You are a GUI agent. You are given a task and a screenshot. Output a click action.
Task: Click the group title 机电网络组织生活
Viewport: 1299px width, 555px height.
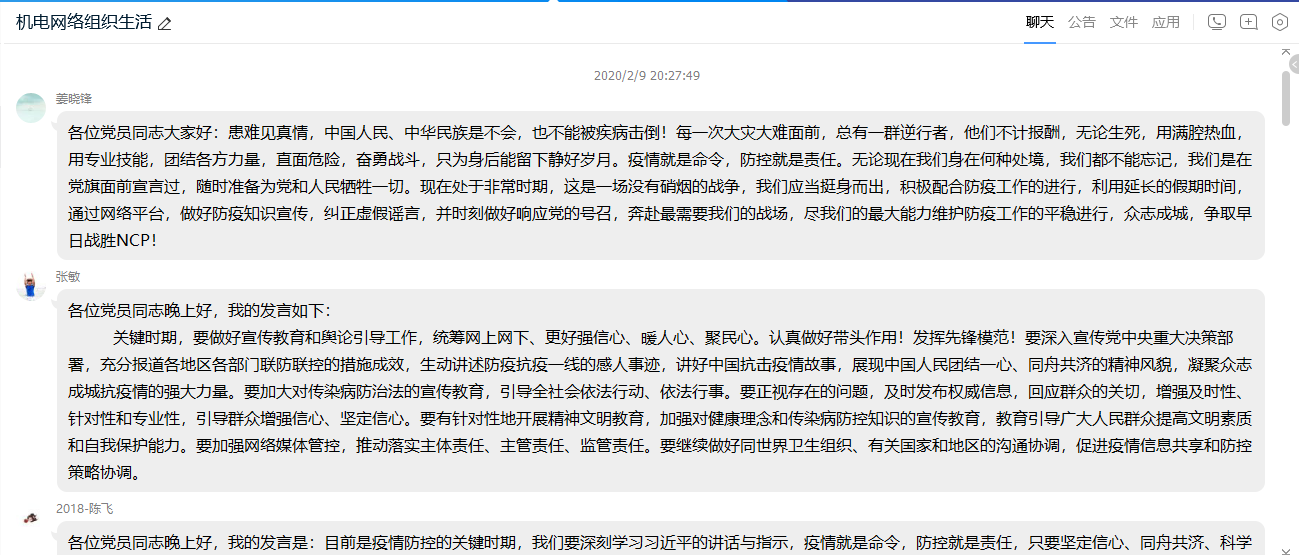84,22
